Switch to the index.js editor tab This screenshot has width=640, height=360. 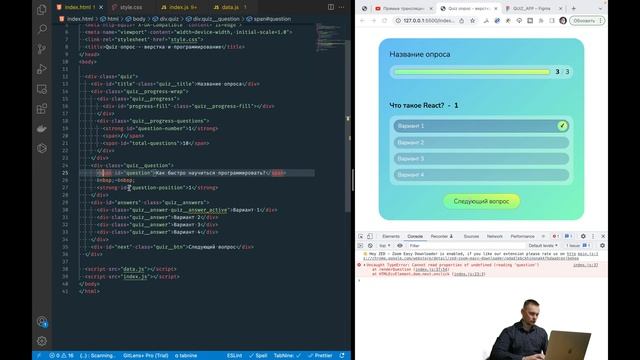[179, 7]
